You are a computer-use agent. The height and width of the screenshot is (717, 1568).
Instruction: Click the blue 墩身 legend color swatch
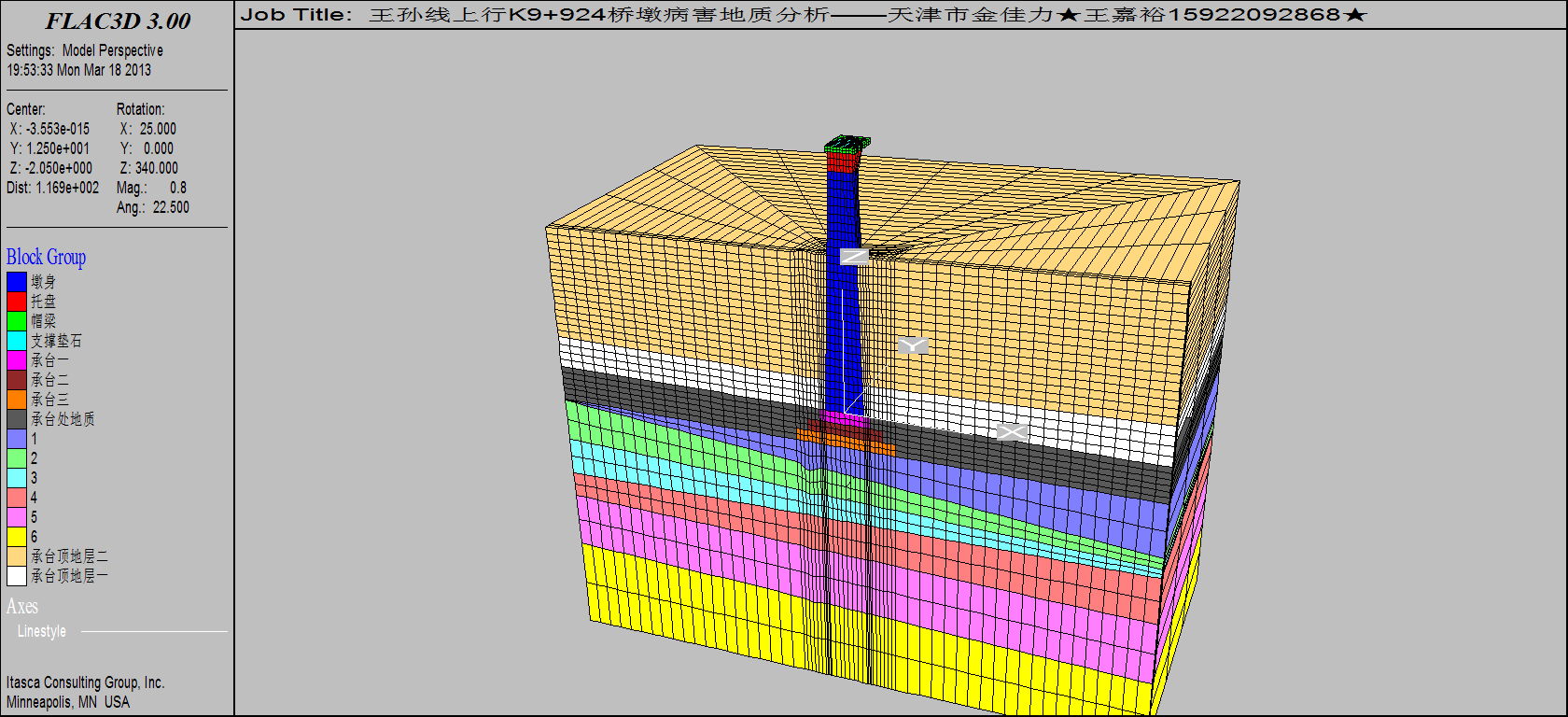pyautogui.click(x=17, y=282)
